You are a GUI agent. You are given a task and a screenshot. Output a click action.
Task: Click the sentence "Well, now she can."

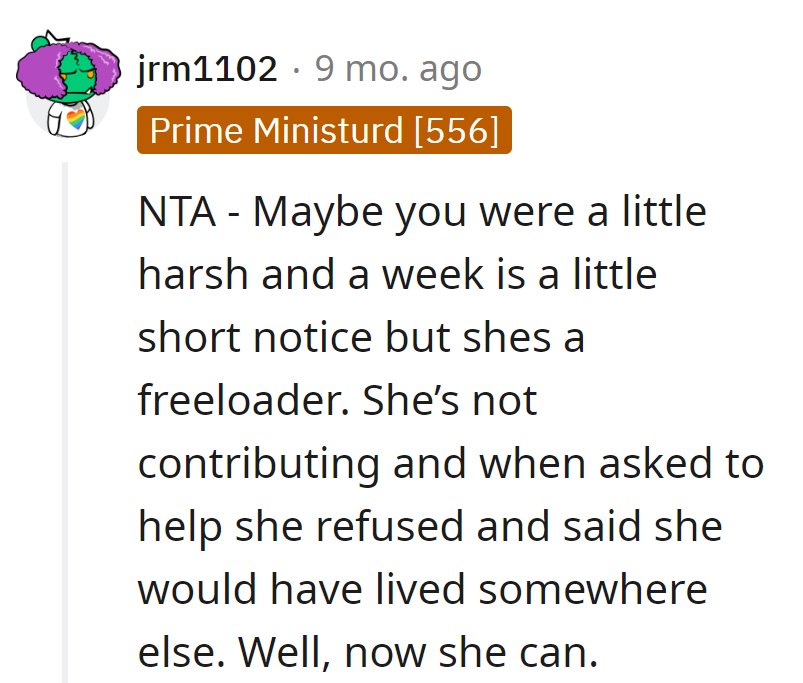click(419, 652)
